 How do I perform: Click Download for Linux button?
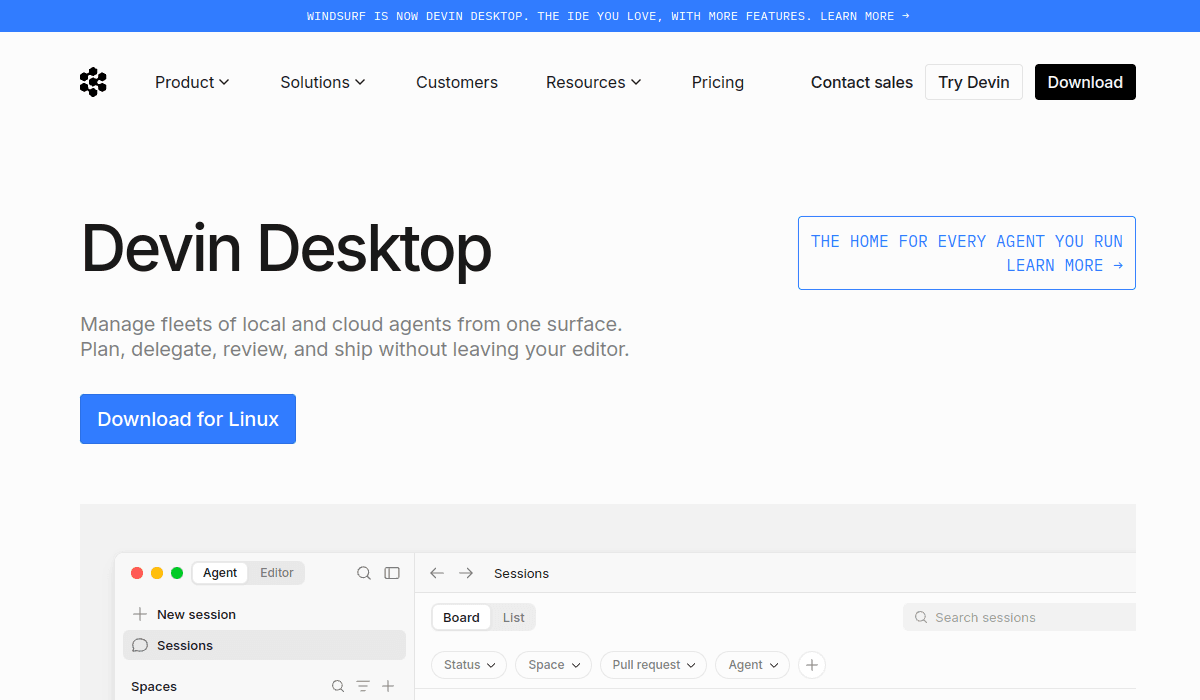click(x=188, y=419)
